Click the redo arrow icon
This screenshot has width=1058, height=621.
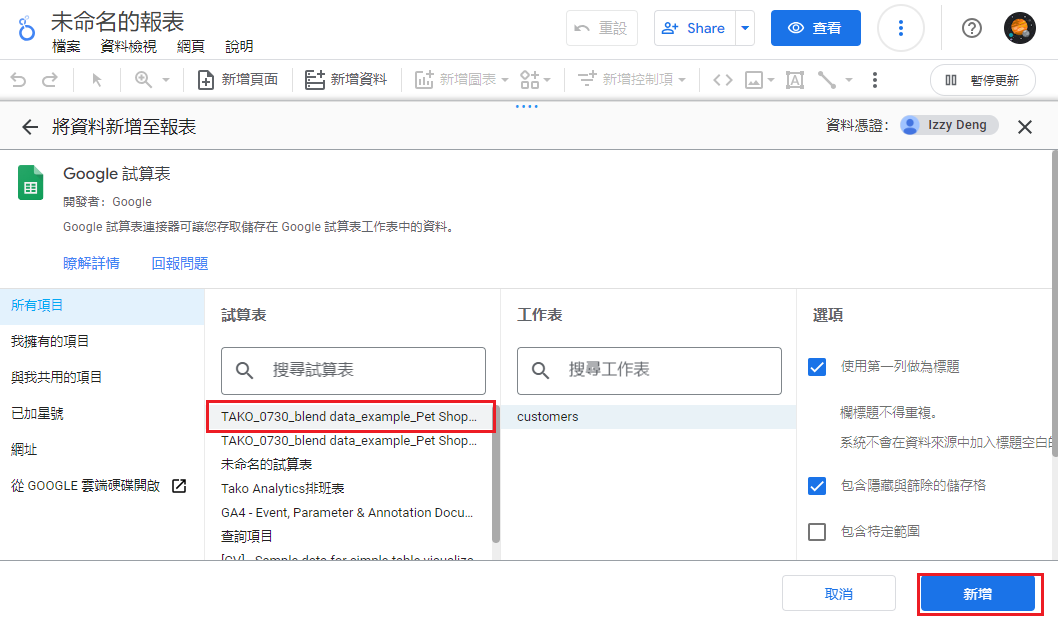click(x=50, y=80)
